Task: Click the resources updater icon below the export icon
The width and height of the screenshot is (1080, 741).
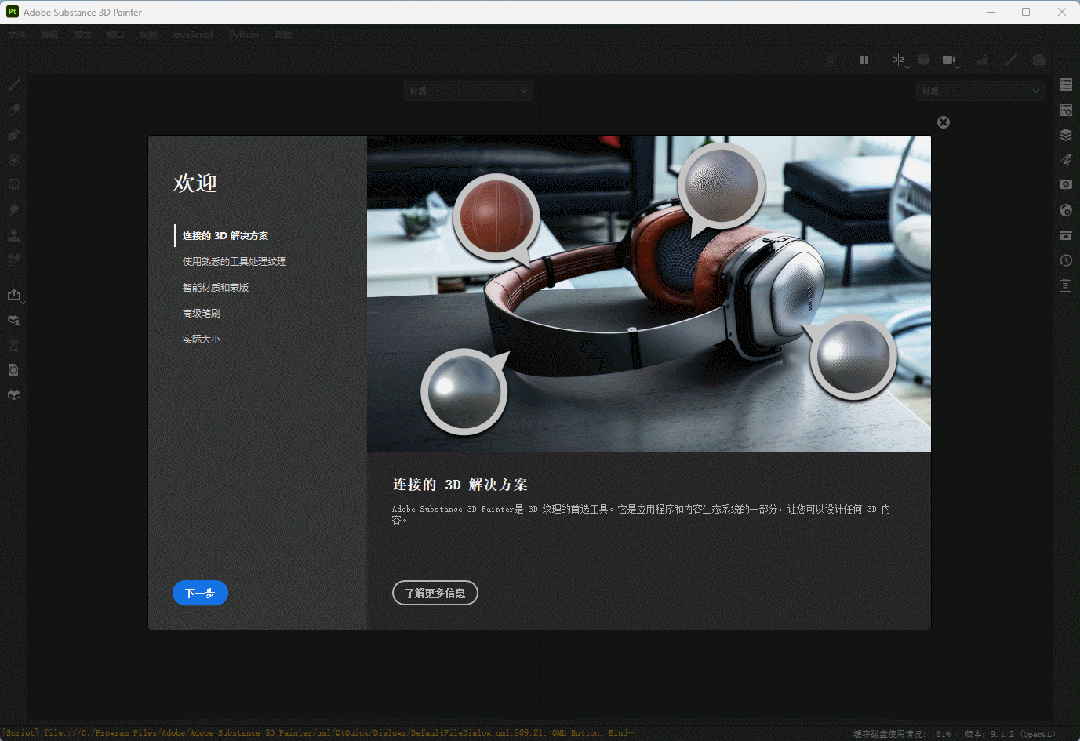Action: (x=14, y=320)
